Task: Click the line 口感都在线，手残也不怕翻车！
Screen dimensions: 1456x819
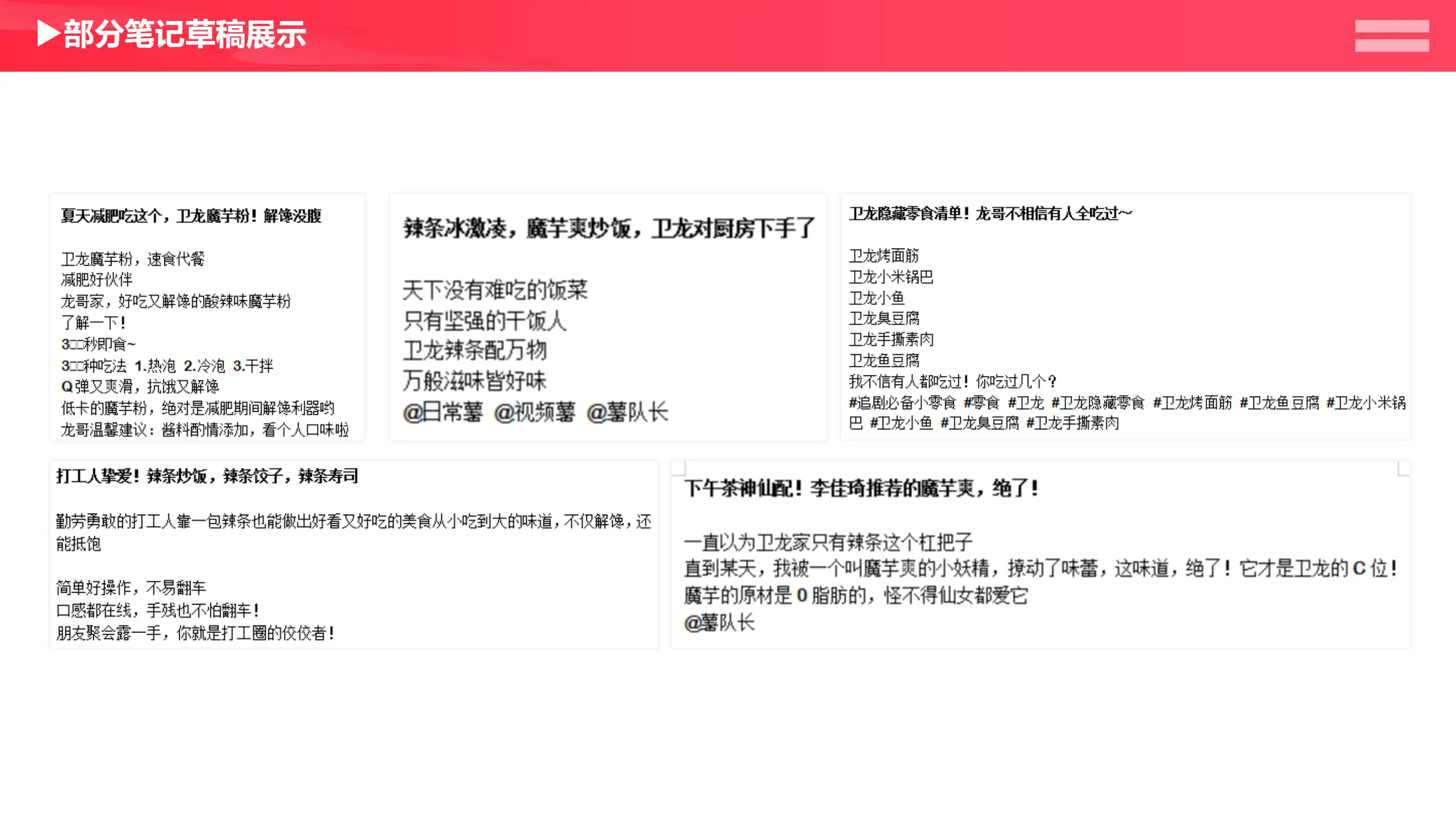Action: point(158,610)
